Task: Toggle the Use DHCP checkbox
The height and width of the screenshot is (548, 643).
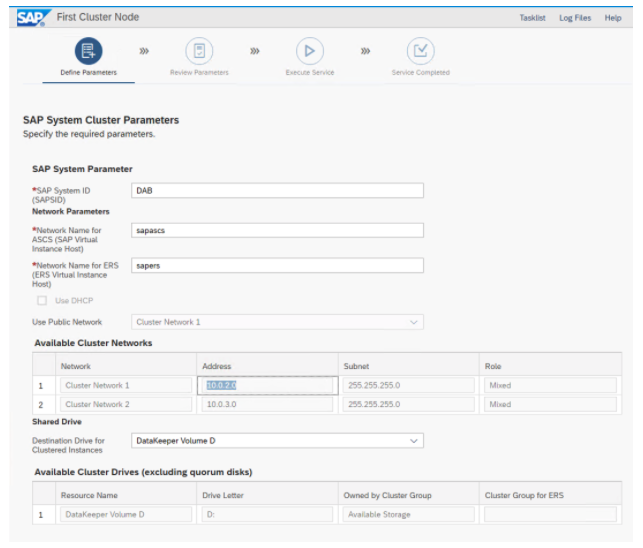Action: coord(42,301)
